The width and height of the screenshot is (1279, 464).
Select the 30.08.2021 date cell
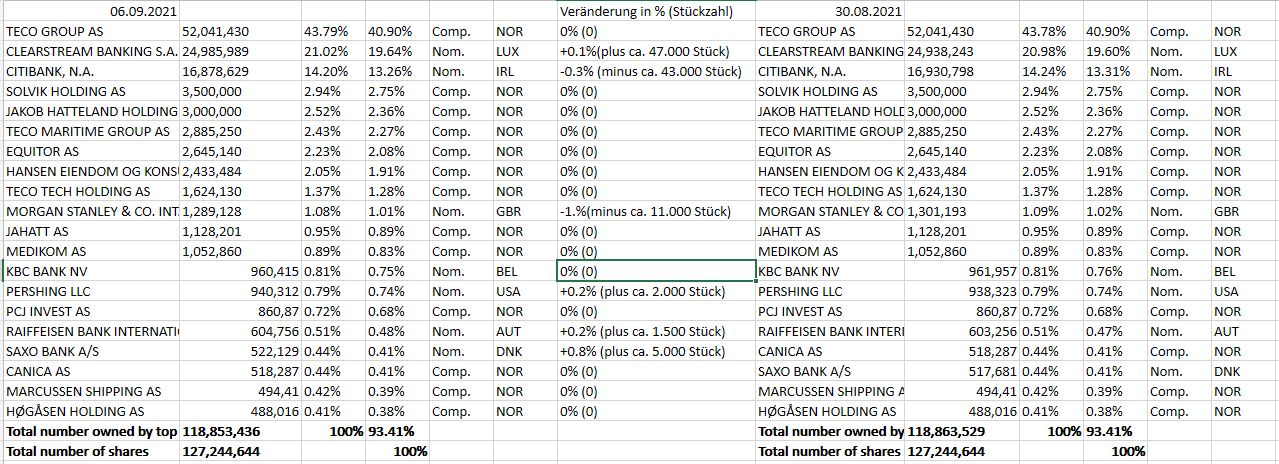coord(868,12)
